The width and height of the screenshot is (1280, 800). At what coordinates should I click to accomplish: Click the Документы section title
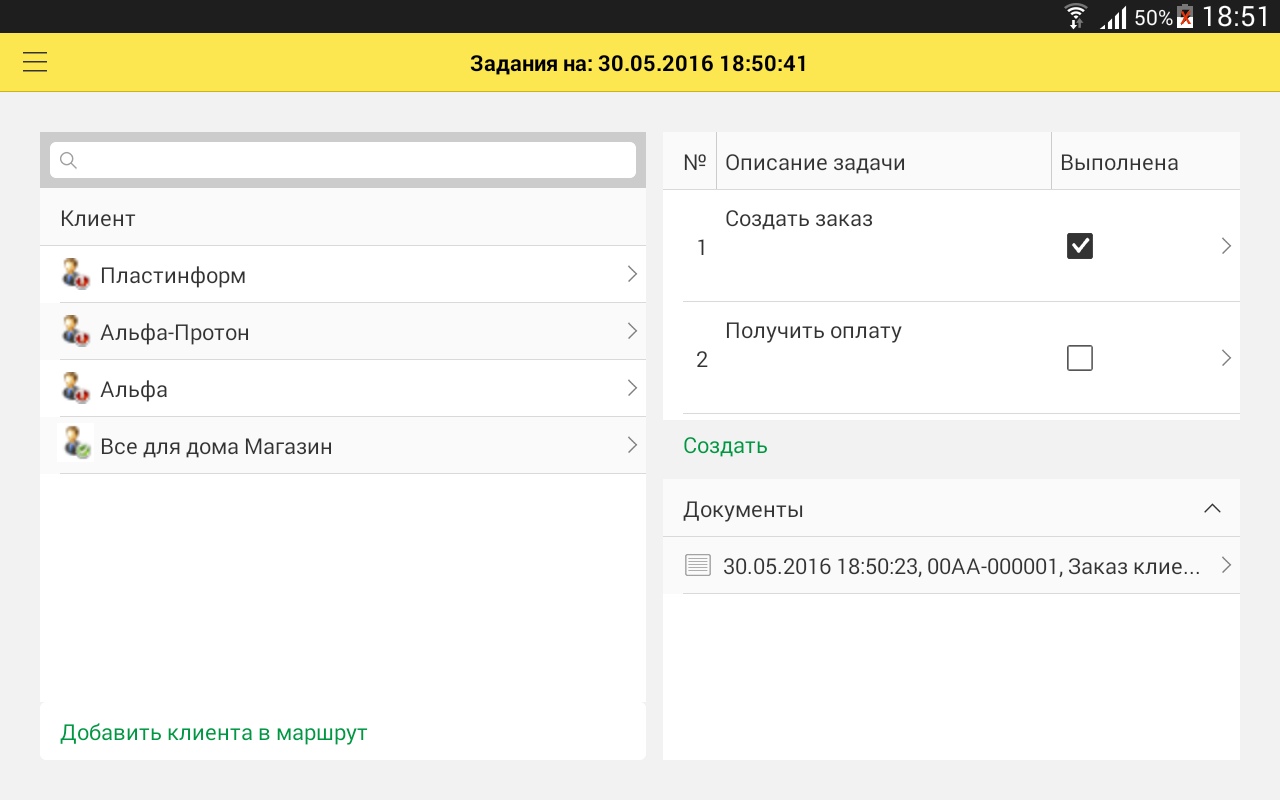point(743,509)
